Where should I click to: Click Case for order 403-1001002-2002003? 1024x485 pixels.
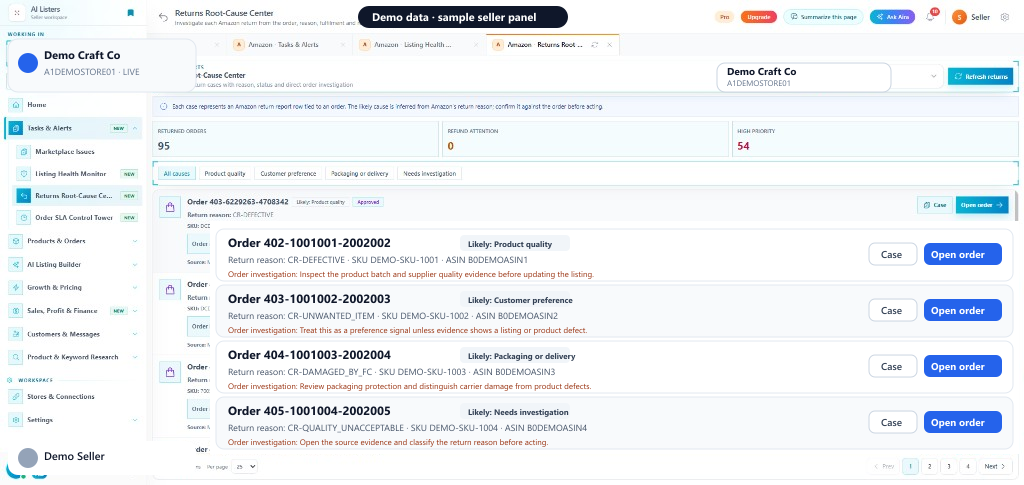[892, 311]
